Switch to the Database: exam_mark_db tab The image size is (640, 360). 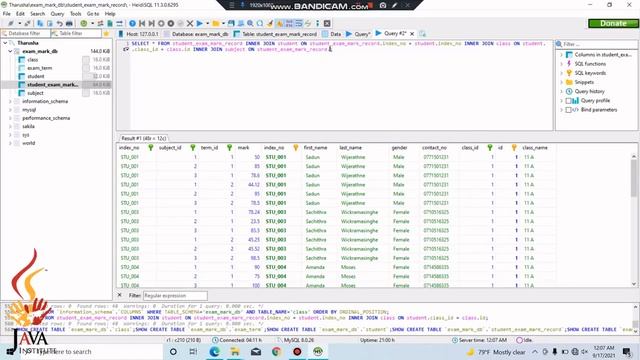tap(196, 34)
